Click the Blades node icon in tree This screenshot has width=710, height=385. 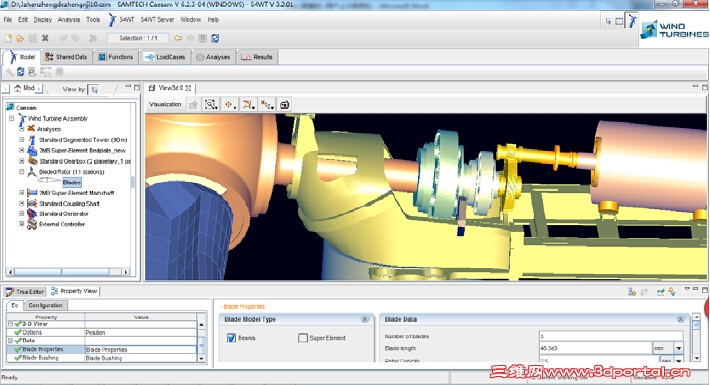click(x=49, y=180)
